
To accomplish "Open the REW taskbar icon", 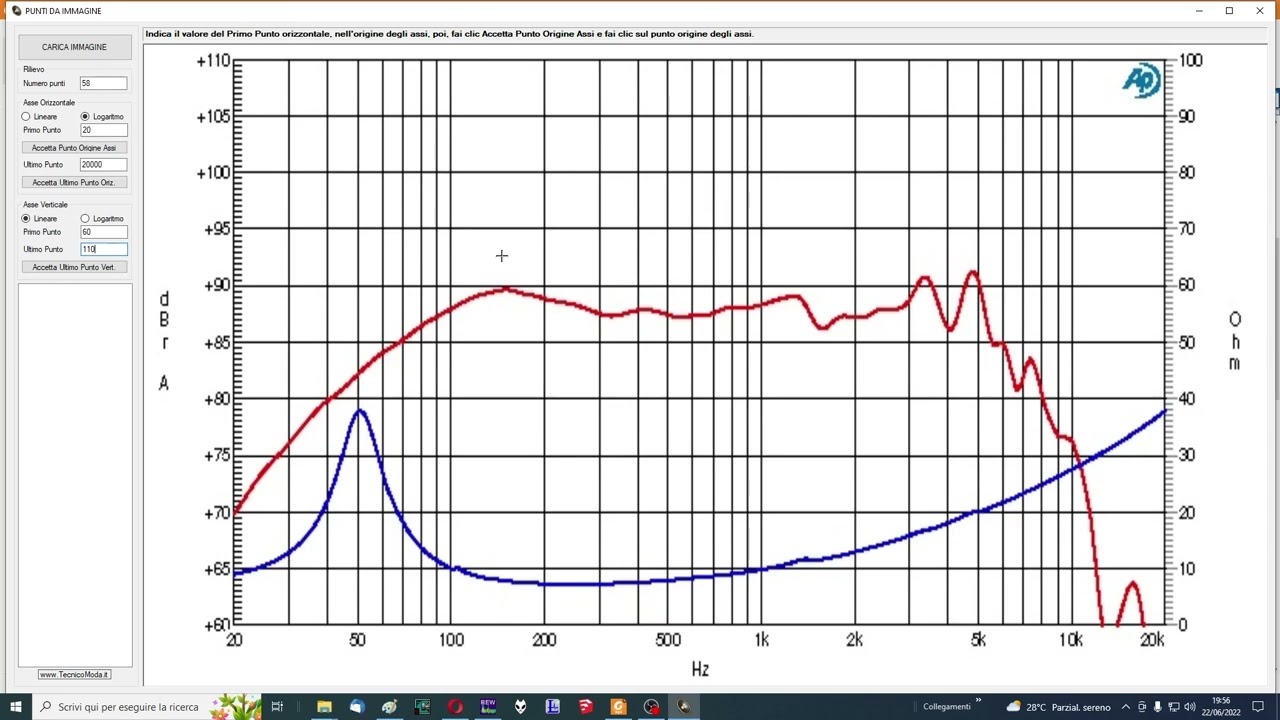I will coord(488,707).
